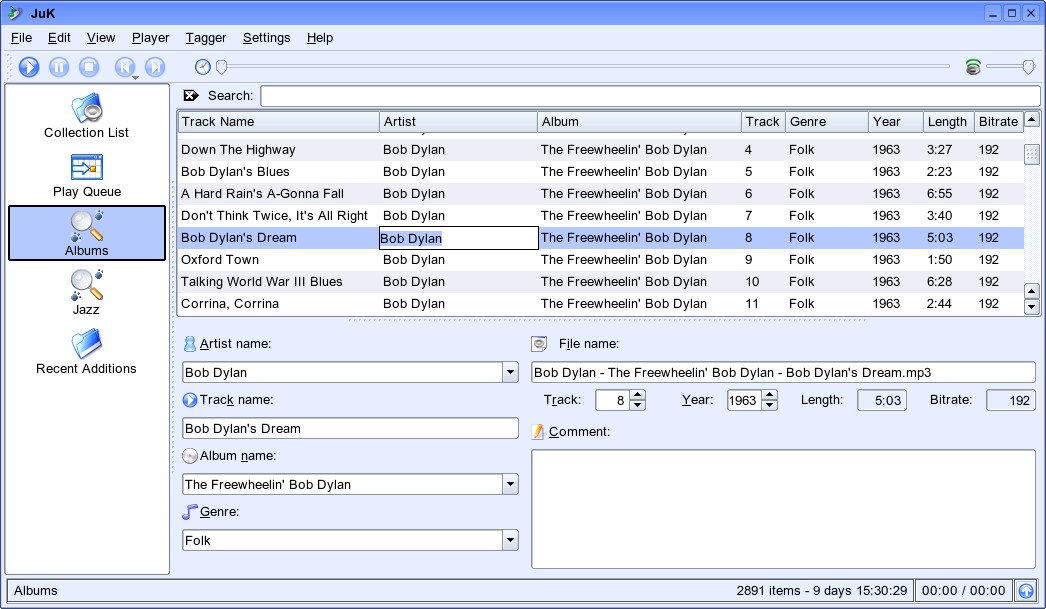1046x609 pixels.
Task: Click the Pause button in the toolbar
Action: (59, 67)
